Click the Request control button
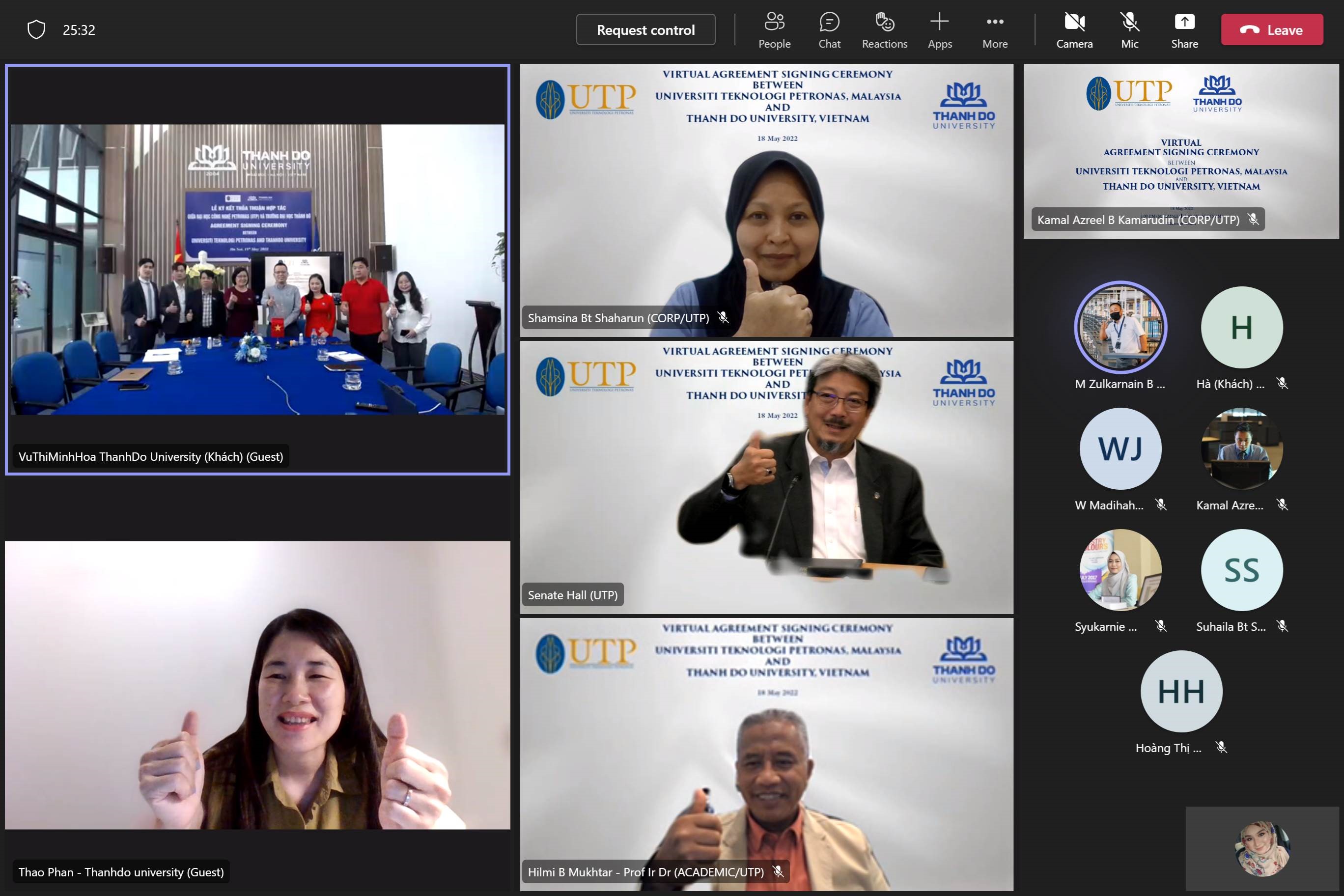 (645, 29)
